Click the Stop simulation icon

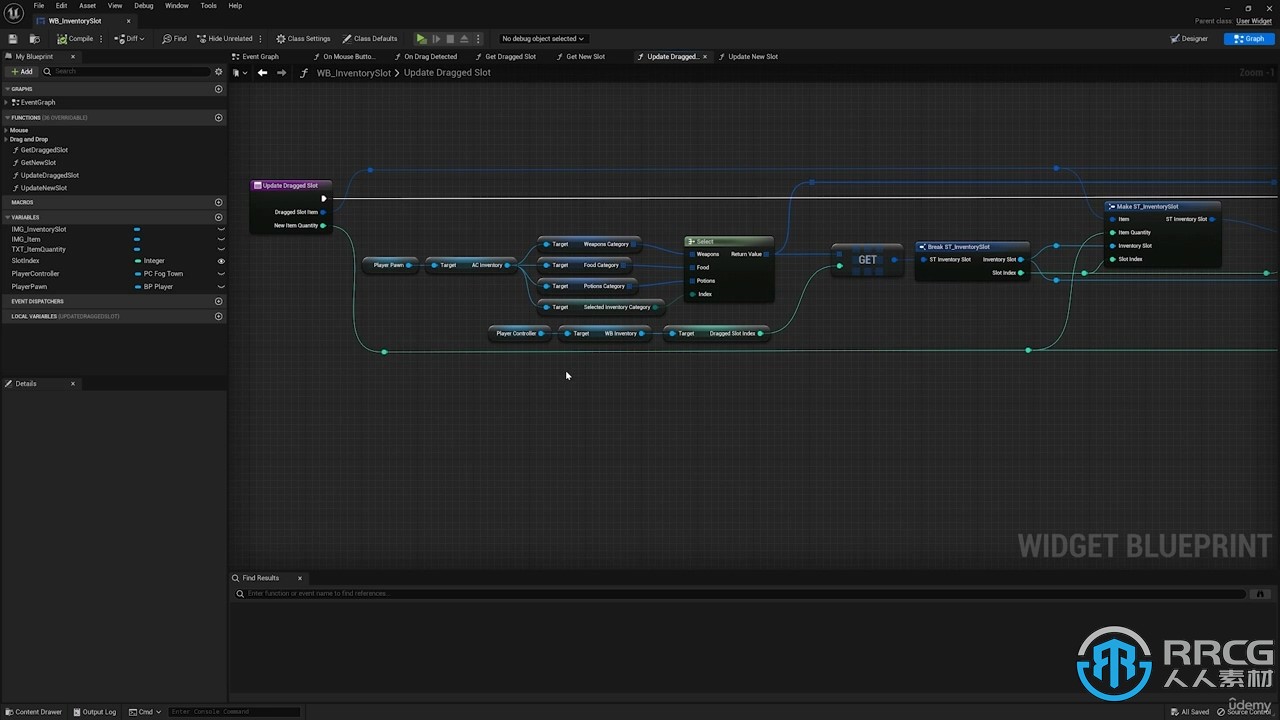450,39
